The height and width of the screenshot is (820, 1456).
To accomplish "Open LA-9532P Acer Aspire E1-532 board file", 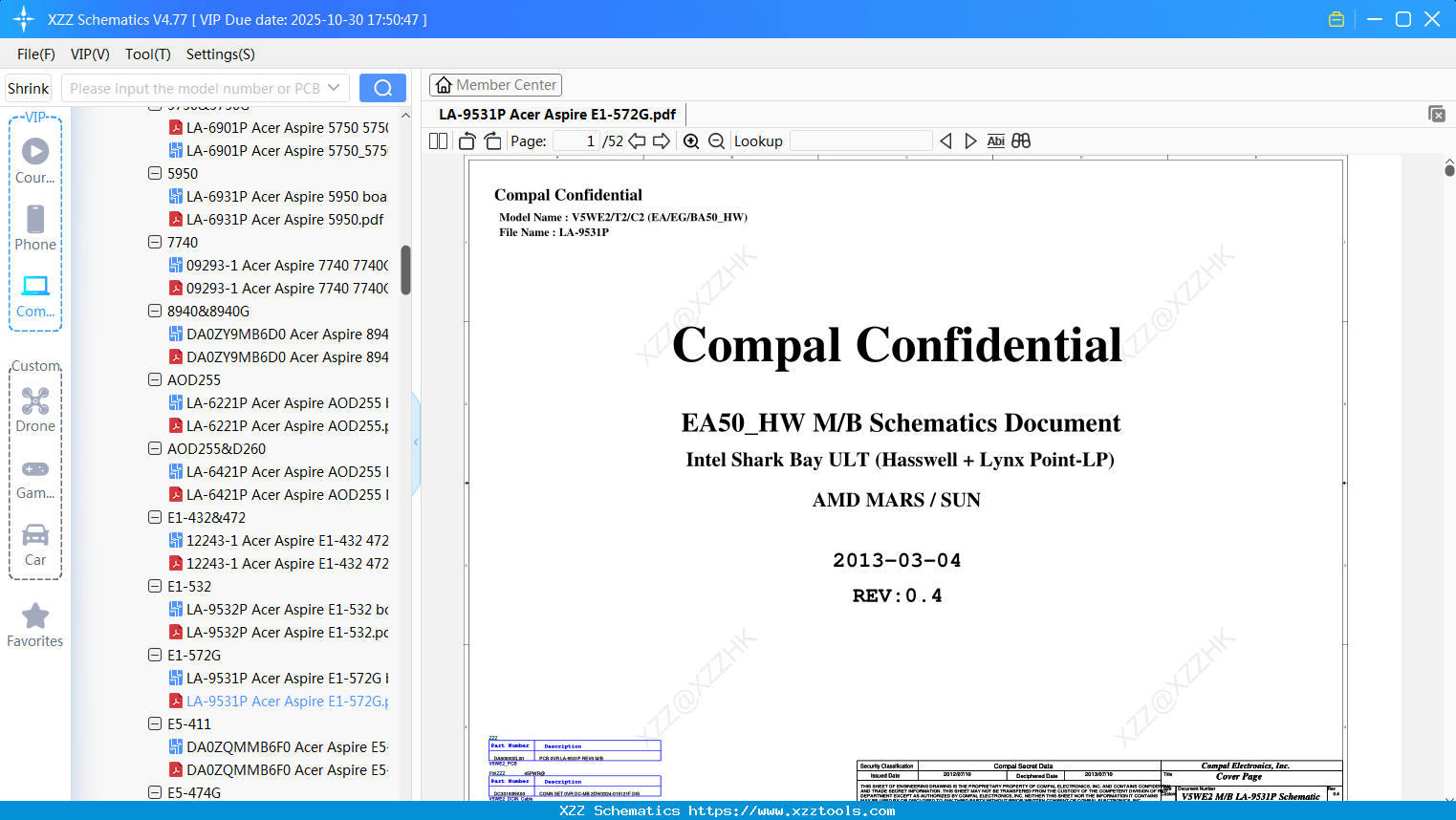I will click(278, 609).
